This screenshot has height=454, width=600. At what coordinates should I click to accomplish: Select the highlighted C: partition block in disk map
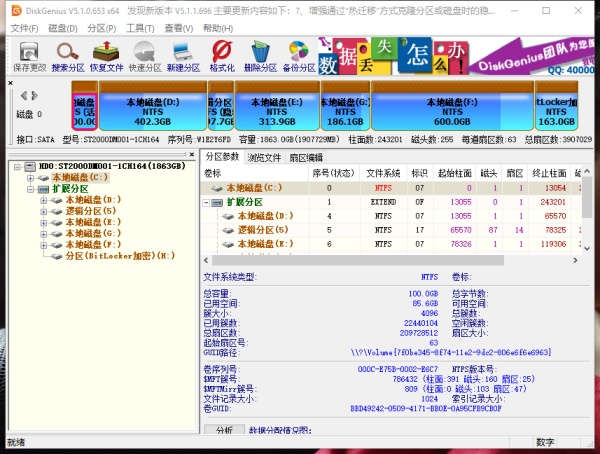coord(85,106)
